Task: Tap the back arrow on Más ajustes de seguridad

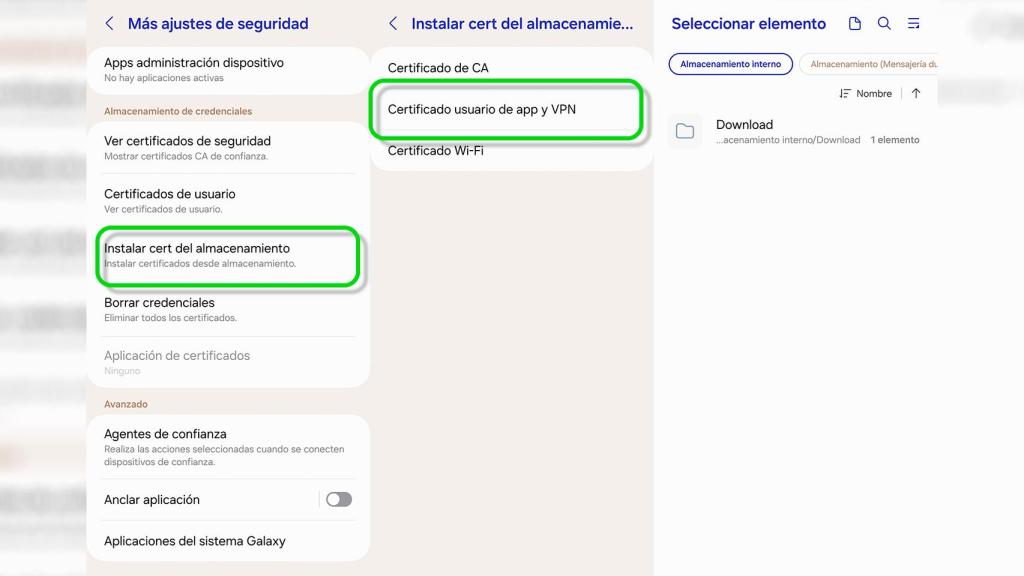Action: pos(110,23)
